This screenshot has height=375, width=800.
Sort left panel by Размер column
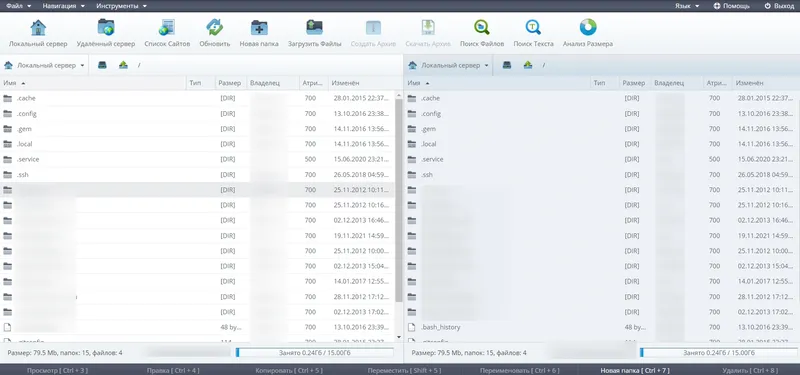coord(230,83)
